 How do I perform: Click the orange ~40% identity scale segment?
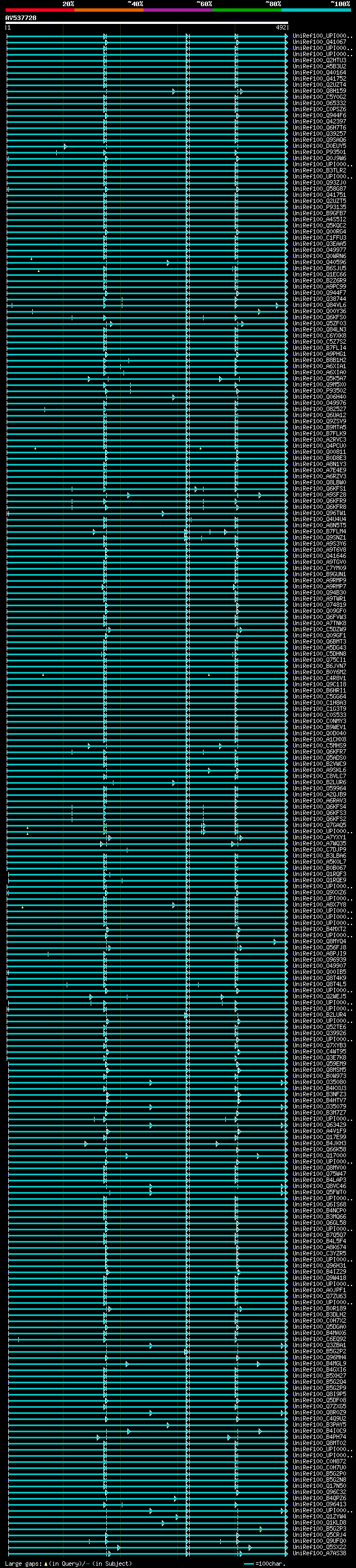(110, 10)
